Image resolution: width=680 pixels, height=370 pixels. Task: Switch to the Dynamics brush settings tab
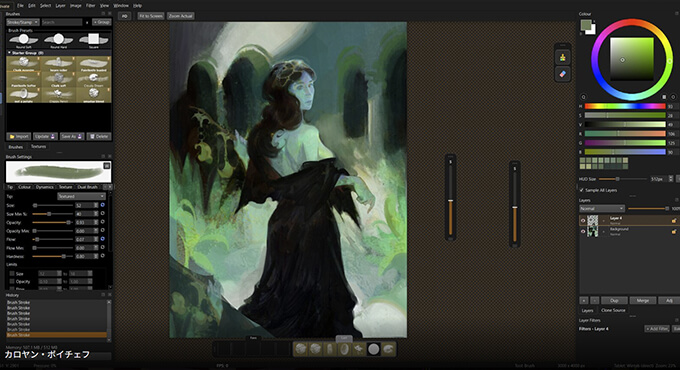45,187
